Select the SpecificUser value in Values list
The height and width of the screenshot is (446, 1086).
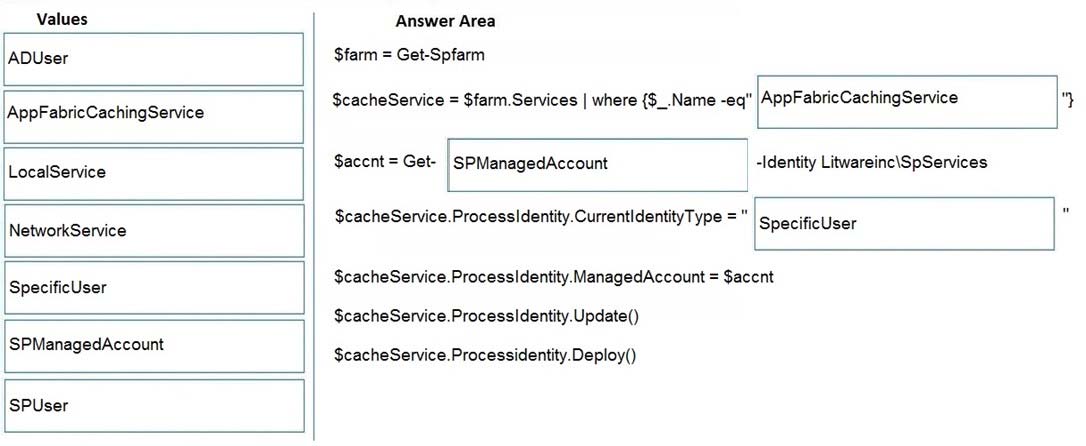pos(153,287)
